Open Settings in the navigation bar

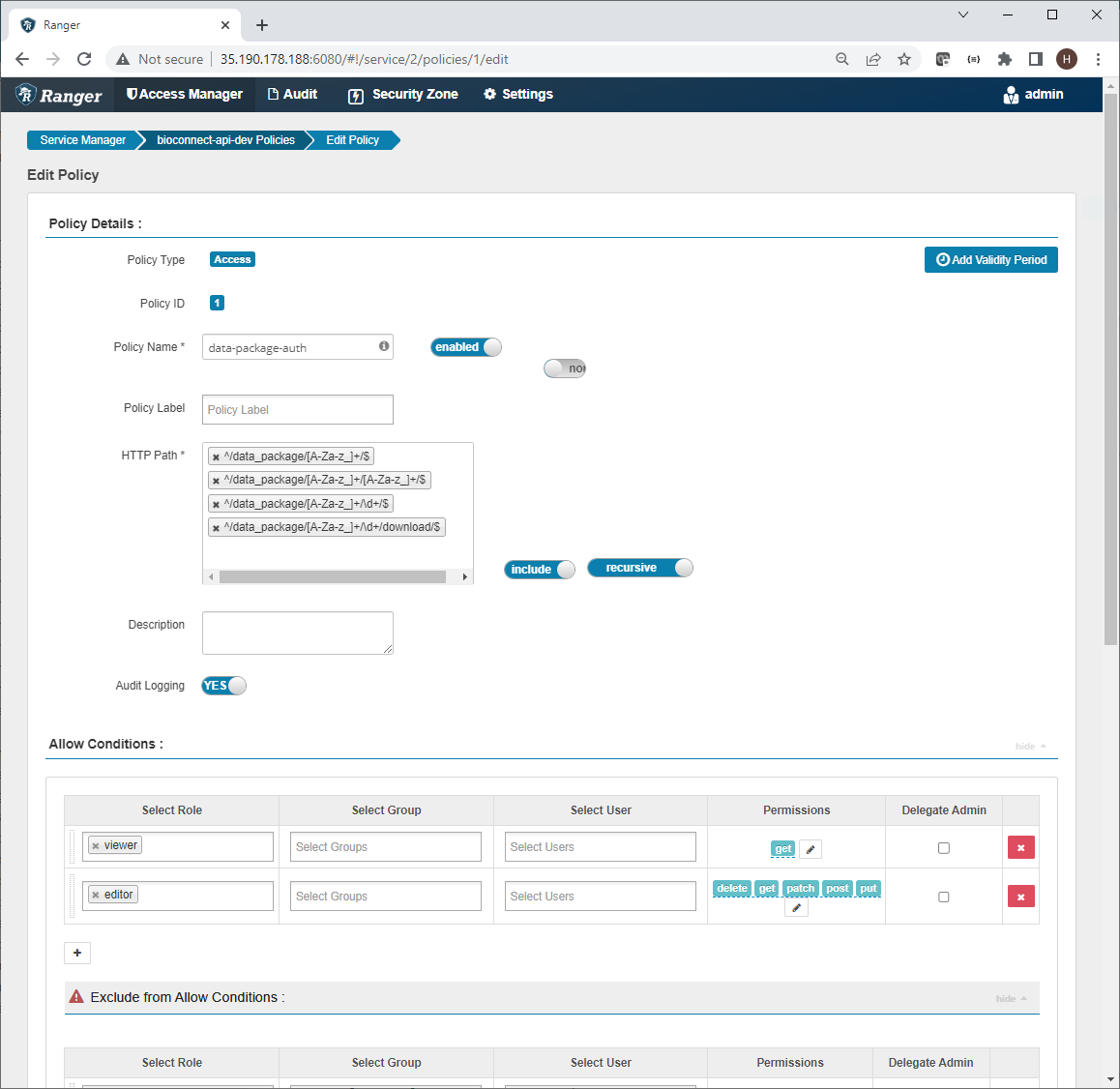coord(517,94)
